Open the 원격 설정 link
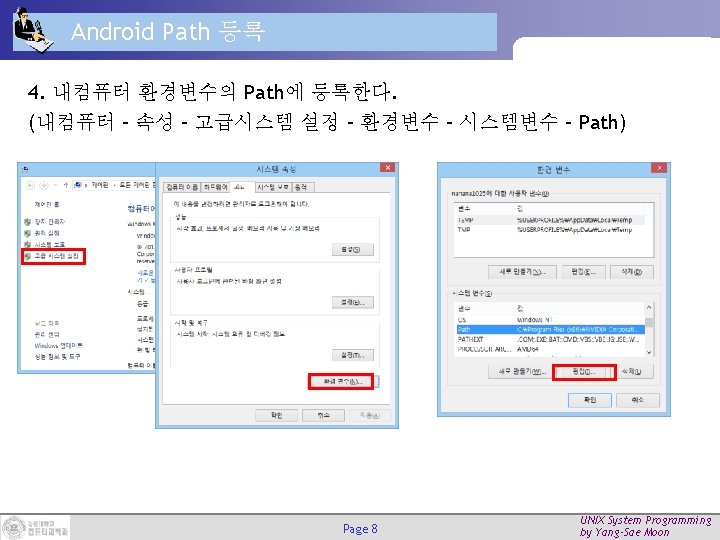This screenshot has width=720, height=540. coord(47,233)
